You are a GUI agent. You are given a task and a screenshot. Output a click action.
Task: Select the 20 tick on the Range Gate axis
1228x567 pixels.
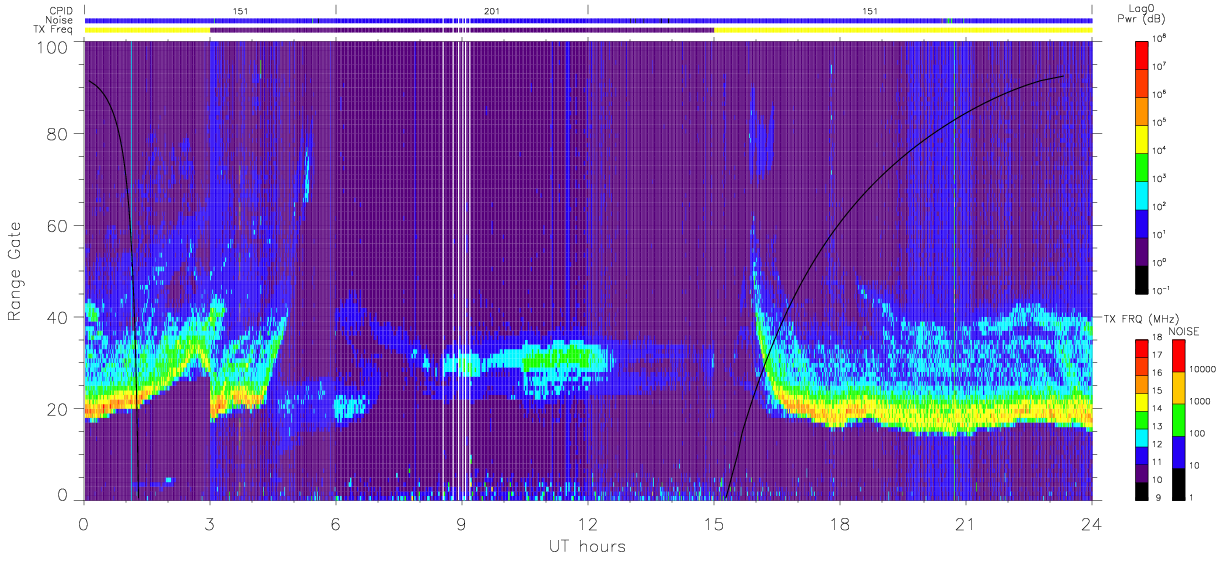(x=60, y=409)
